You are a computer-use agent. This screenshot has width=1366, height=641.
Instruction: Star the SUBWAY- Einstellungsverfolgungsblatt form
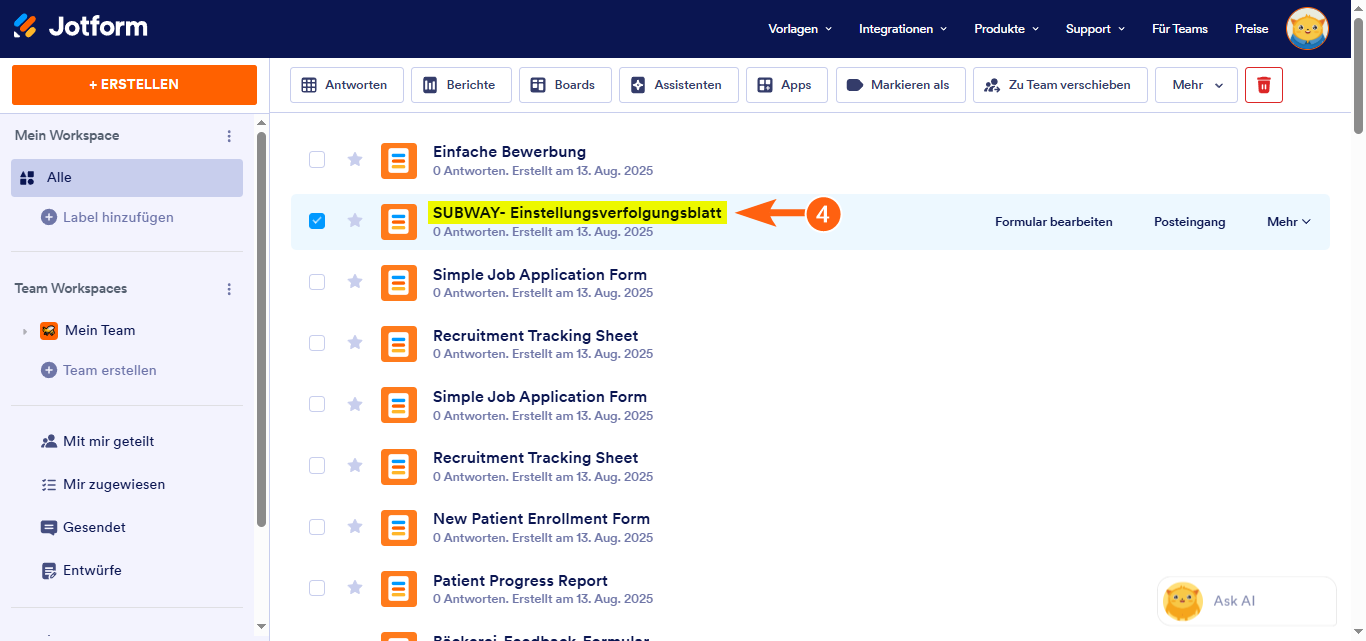355,221
